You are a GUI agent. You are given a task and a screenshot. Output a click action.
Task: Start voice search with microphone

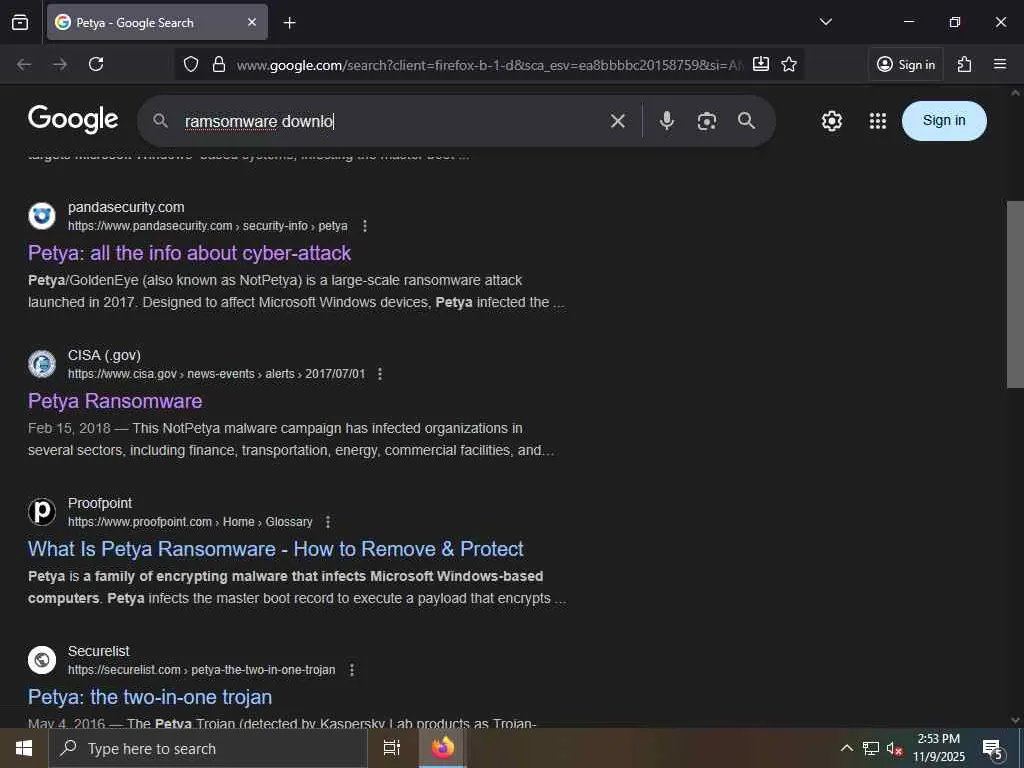pyautogui.click(x=667, y=121)
